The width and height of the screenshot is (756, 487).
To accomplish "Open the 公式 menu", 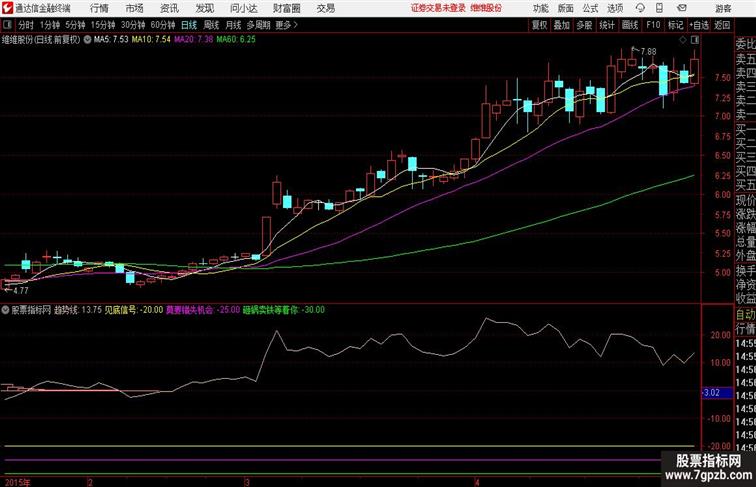I will click(590, 8).
